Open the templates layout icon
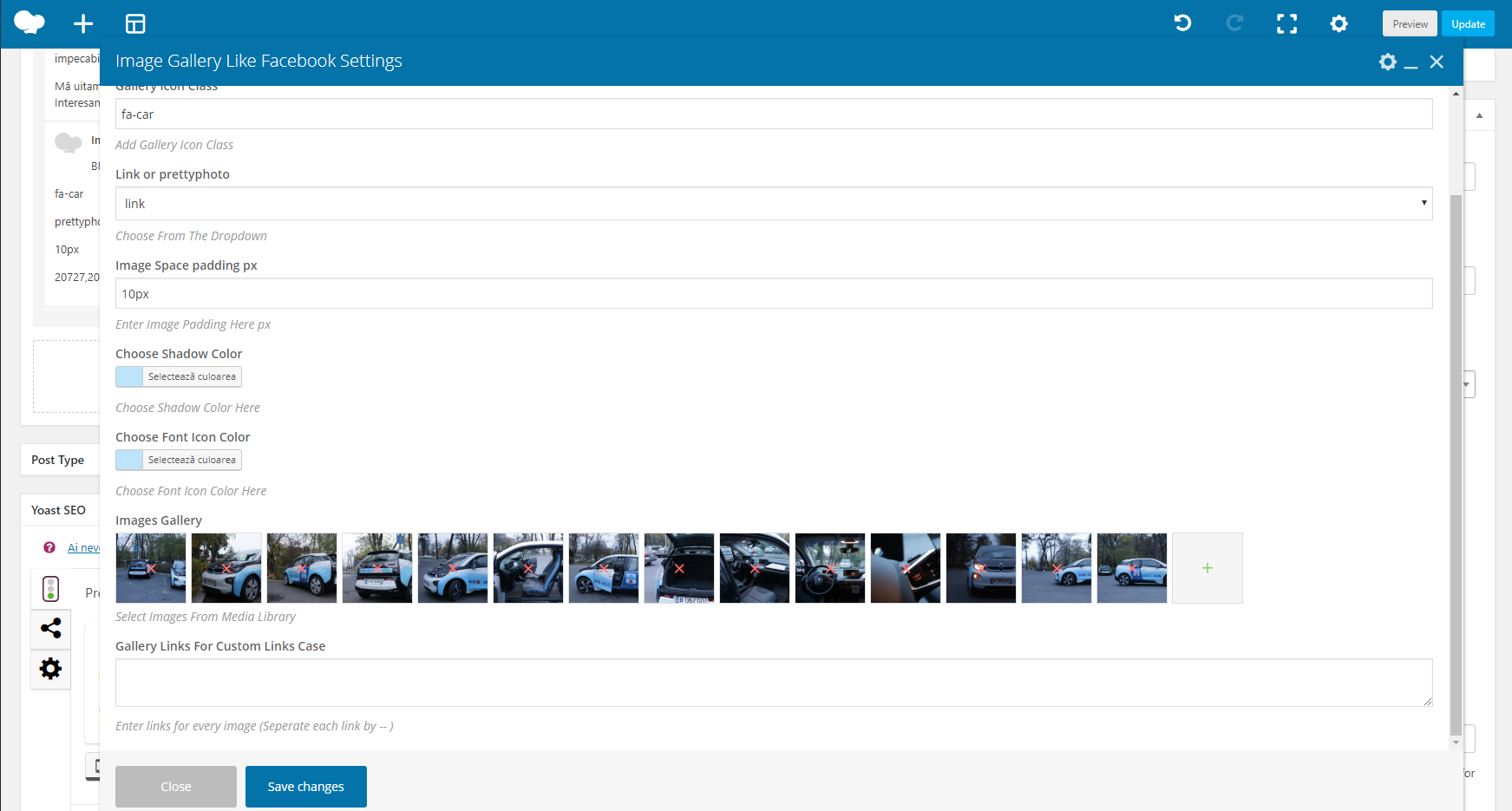Screen dimensions: 1512x811 [x=135, y=24]
